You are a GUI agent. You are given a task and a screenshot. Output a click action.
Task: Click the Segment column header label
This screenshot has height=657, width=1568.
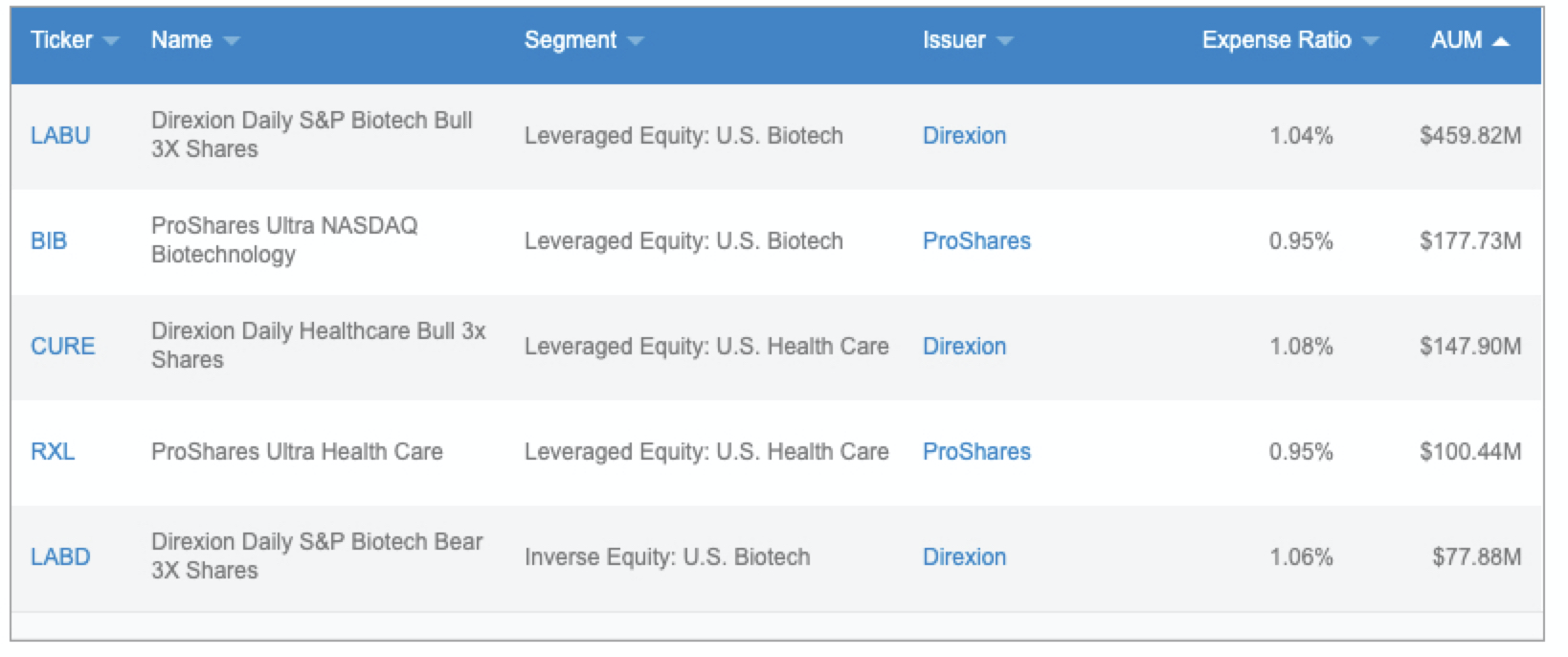(x=571, y=40)
